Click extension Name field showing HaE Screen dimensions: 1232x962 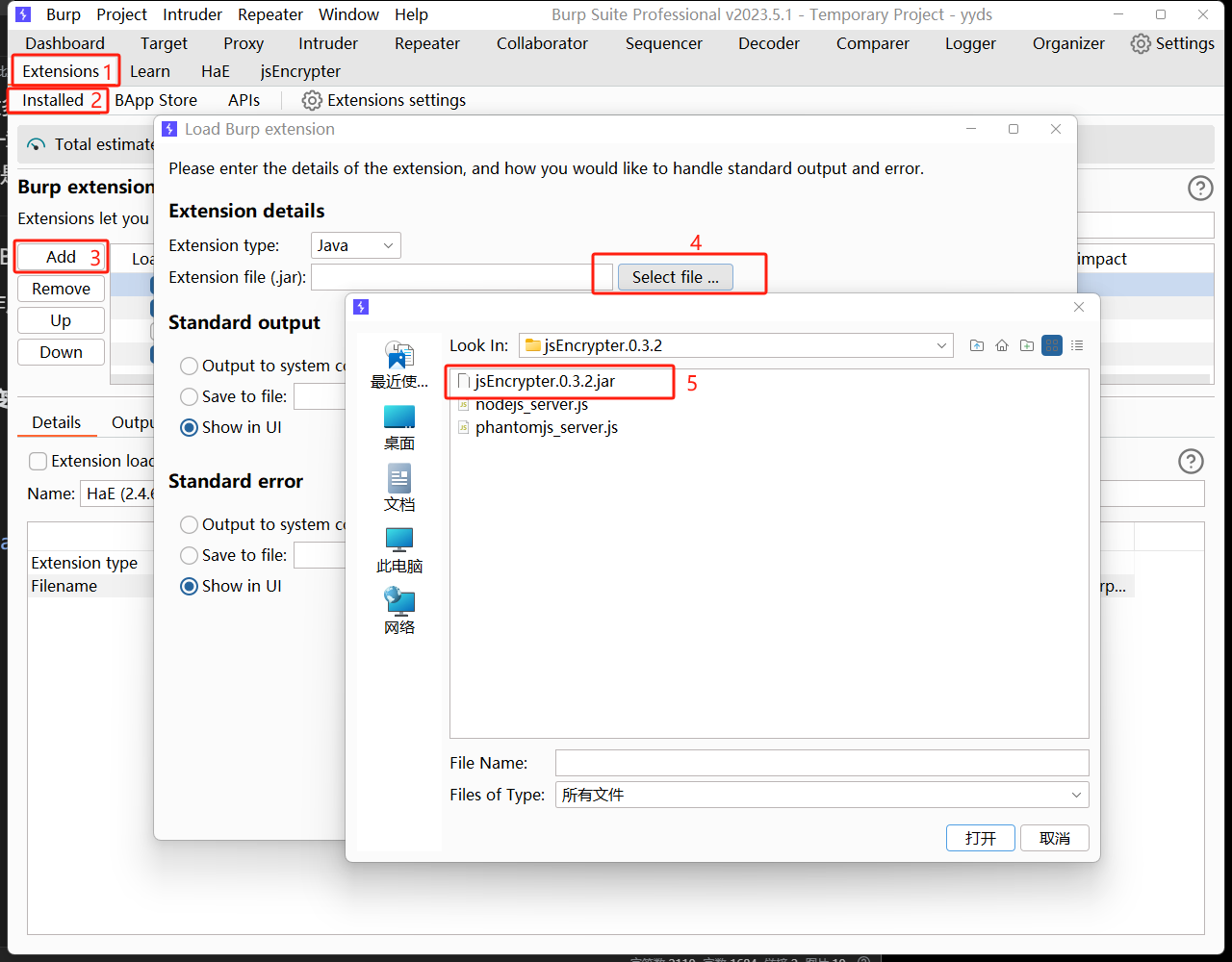(117, 494)
